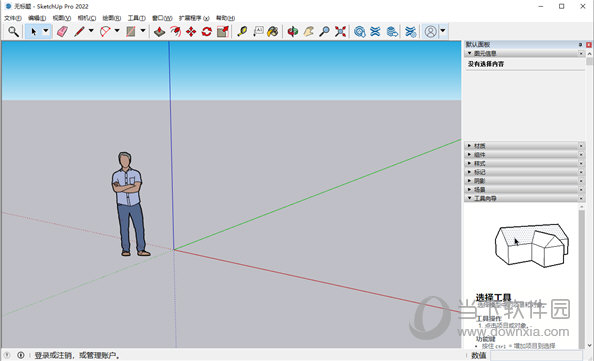Open the 3D Warehouse
This screenshot has height=361, width=594.
[x=360, y=31]
